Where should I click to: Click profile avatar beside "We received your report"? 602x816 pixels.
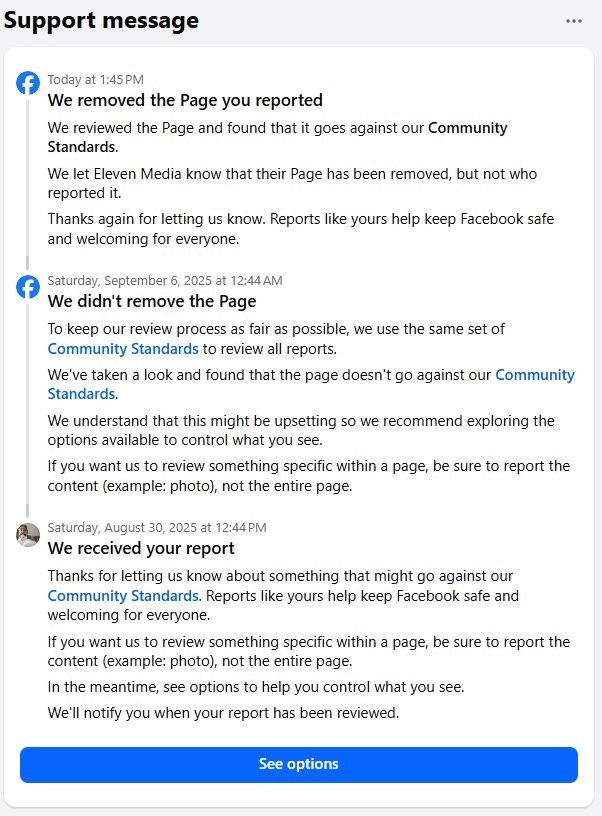click(x=28, y=535)
